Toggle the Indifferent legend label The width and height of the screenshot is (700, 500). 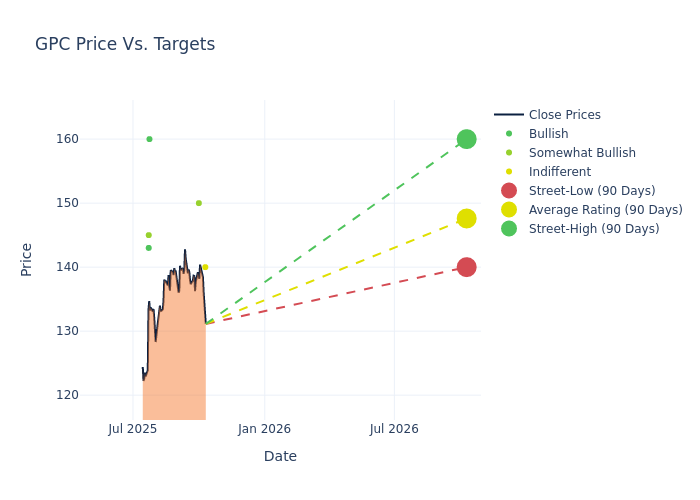click(x=559, y=172)
